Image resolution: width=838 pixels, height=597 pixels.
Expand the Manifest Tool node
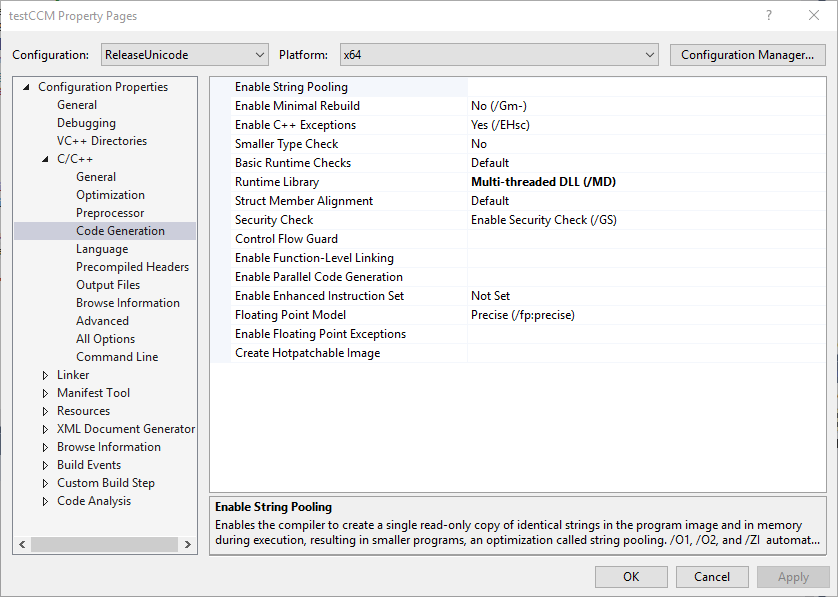[x=46, y=393]
